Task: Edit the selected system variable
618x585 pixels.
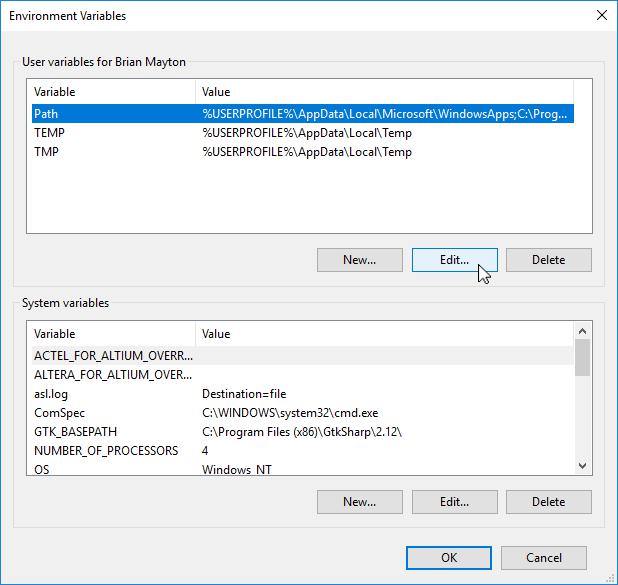Action: (454, 502)
